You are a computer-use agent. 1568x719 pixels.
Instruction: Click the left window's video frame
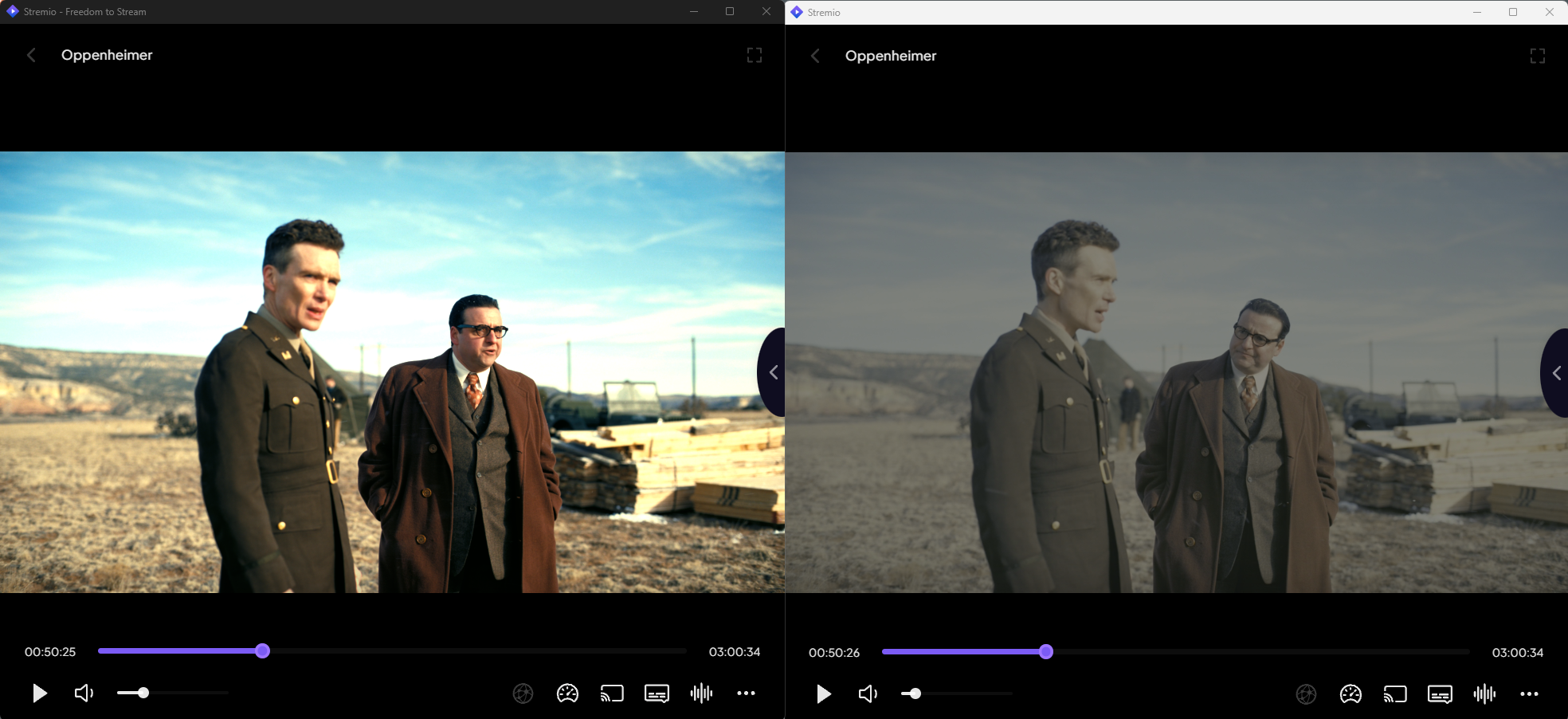[x=392, y=372]
